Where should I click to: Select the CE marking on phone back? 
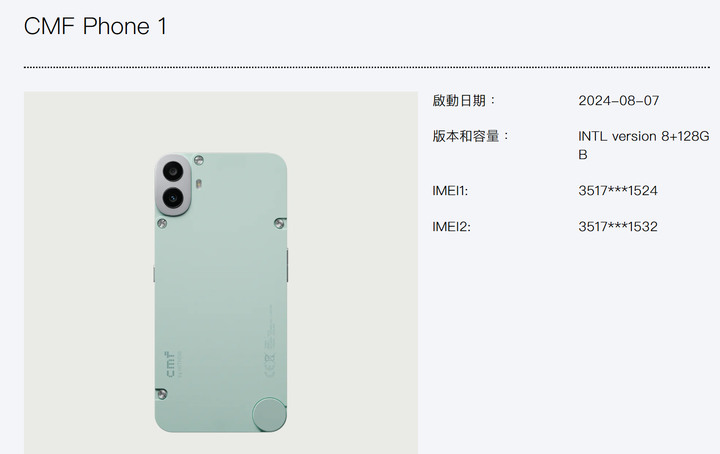tap(270, 365)
